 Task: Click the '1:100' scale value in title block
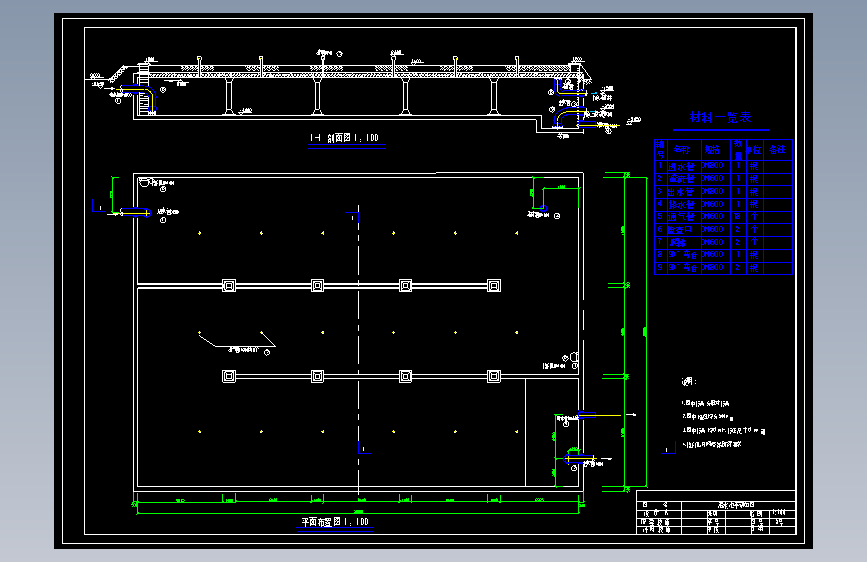pos(779,513)
